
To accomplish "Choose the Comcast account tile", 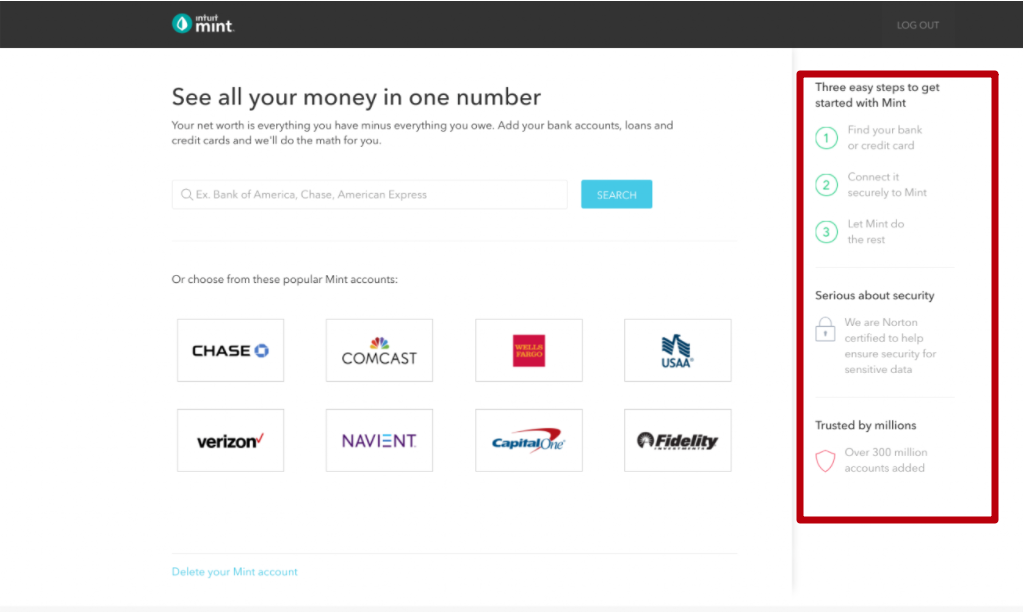I will pos(379,350).
